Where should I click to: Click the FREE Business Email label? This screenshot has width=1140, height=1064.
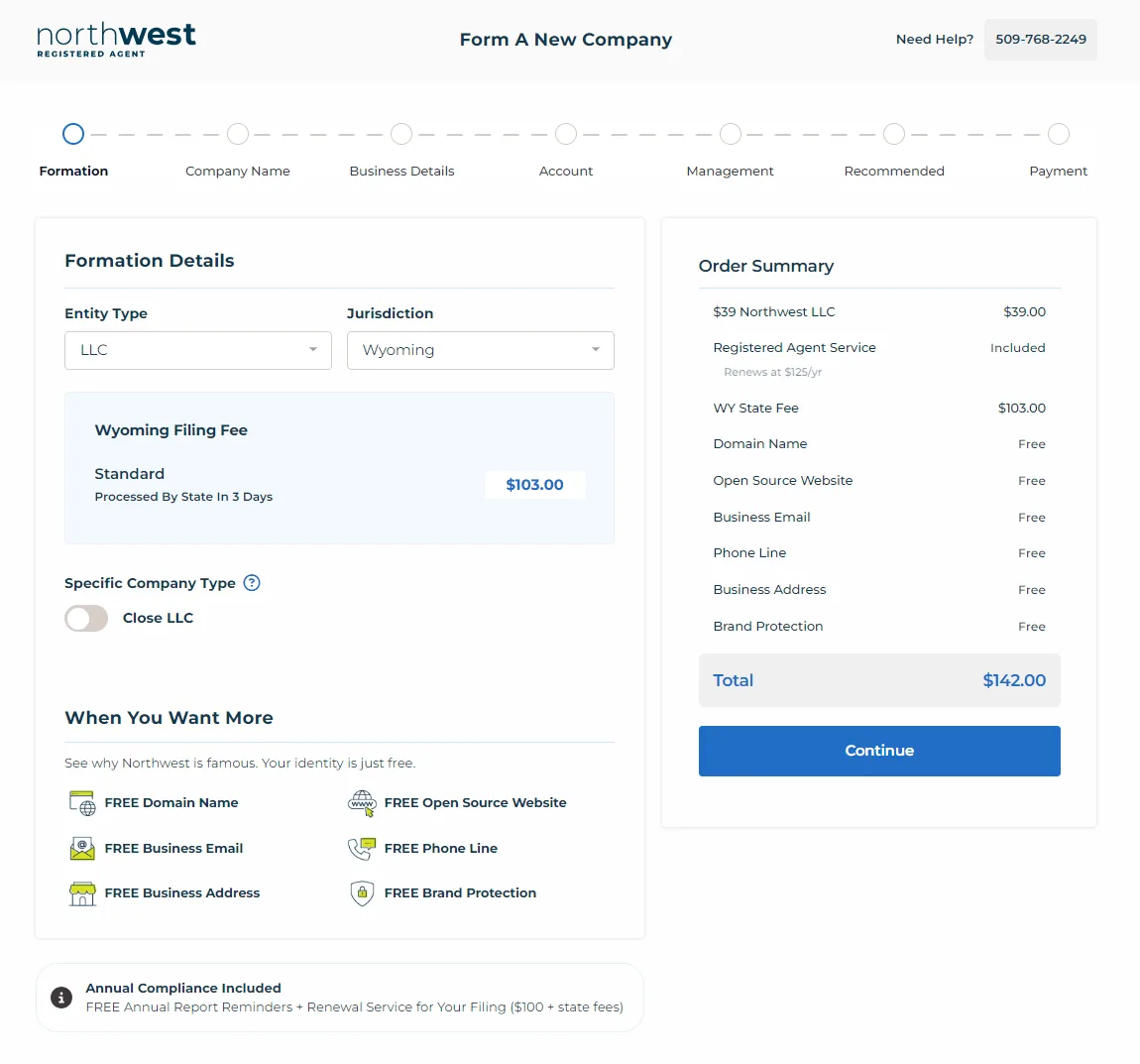click(173, 848)
